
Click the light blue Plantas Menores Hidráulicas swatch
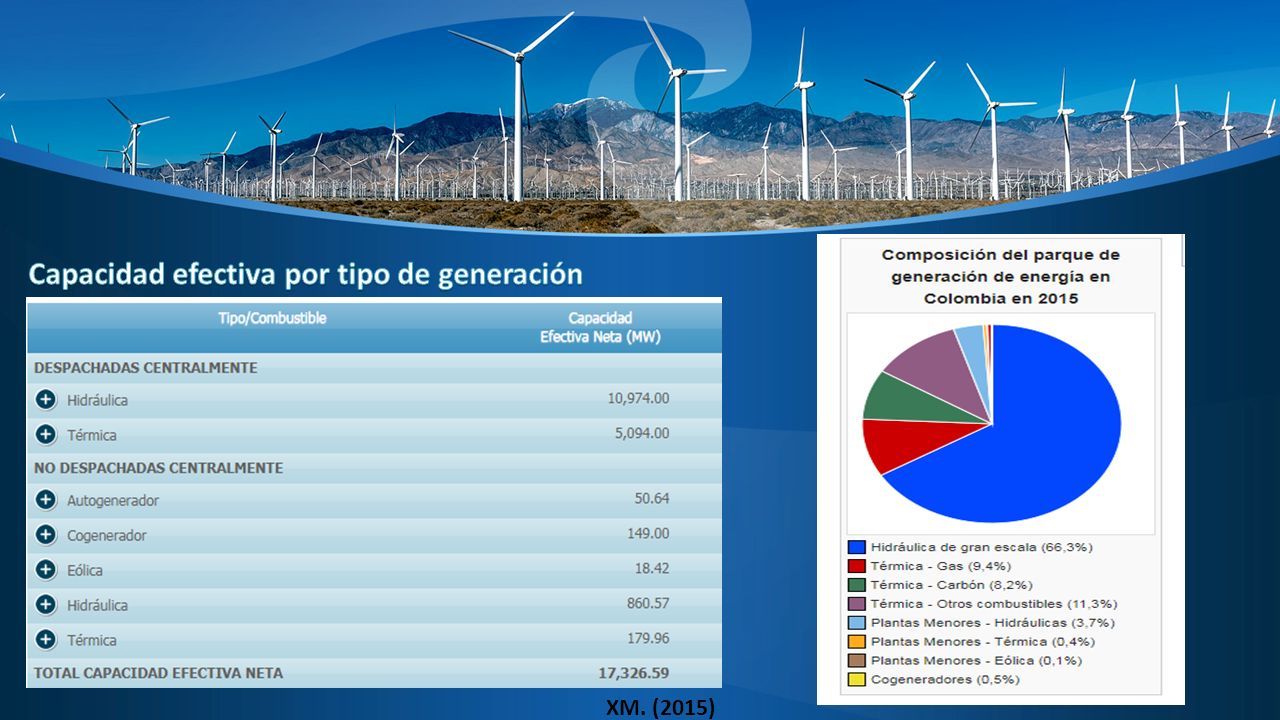[856, 623]
